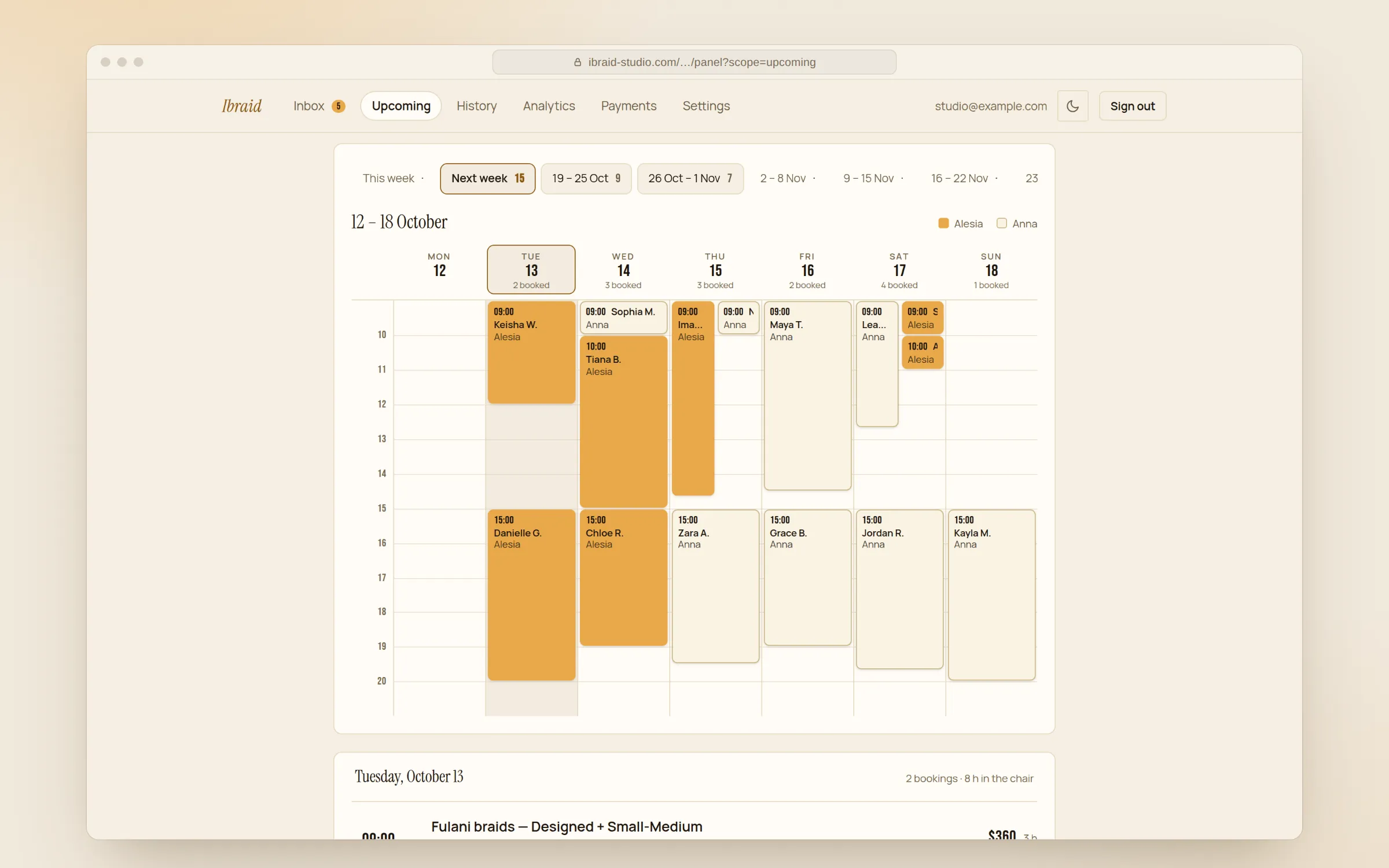The width and height of the screenshot is (1389, 868).
Task: Select the Tuesday 13 day header
Action: pyautogui.click(x=531, y=270)
